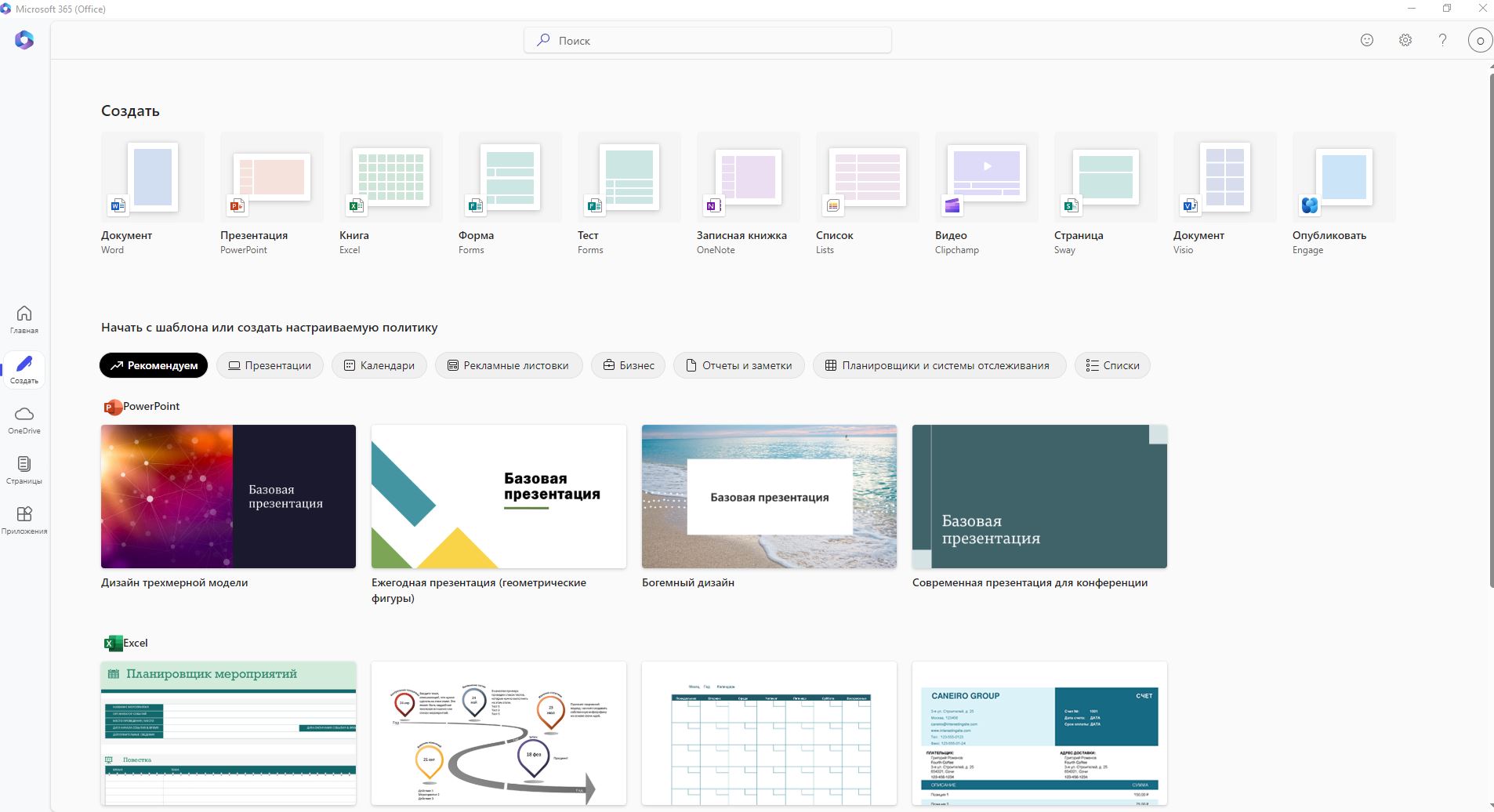This screenshot has height=812, width=1494.
Task: Open OneDrive from the sidebar
Action: click(x=24, y=419)
